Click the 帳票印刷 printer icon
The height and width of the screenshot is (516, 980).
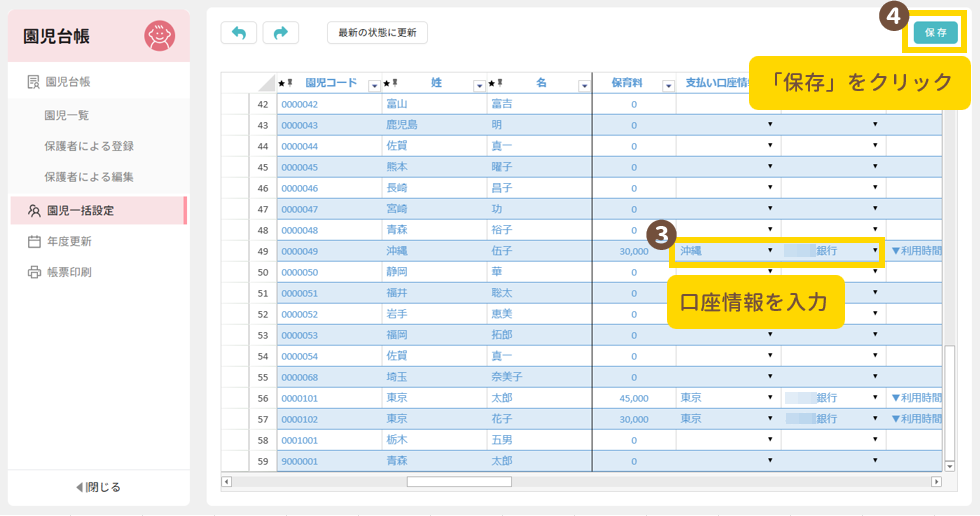[33, 272]
